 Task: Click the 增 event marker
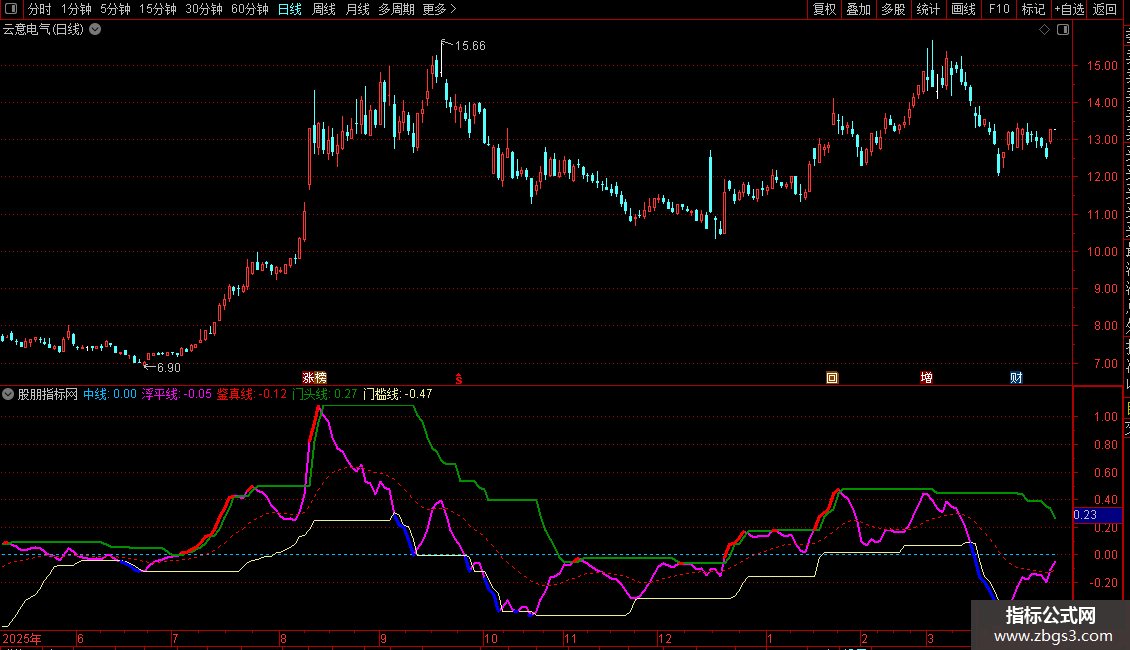coord(926,378)
